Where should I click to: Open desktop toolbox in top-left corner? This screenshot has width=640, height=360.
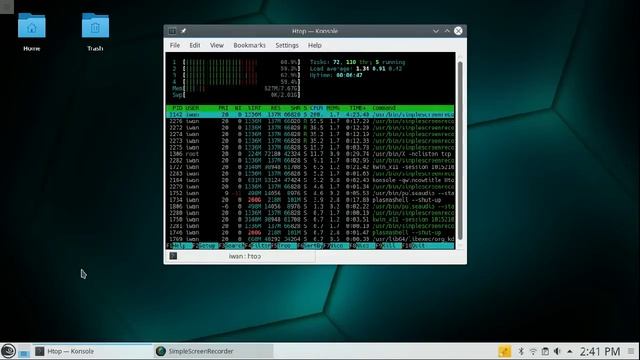tap(7, 7)
